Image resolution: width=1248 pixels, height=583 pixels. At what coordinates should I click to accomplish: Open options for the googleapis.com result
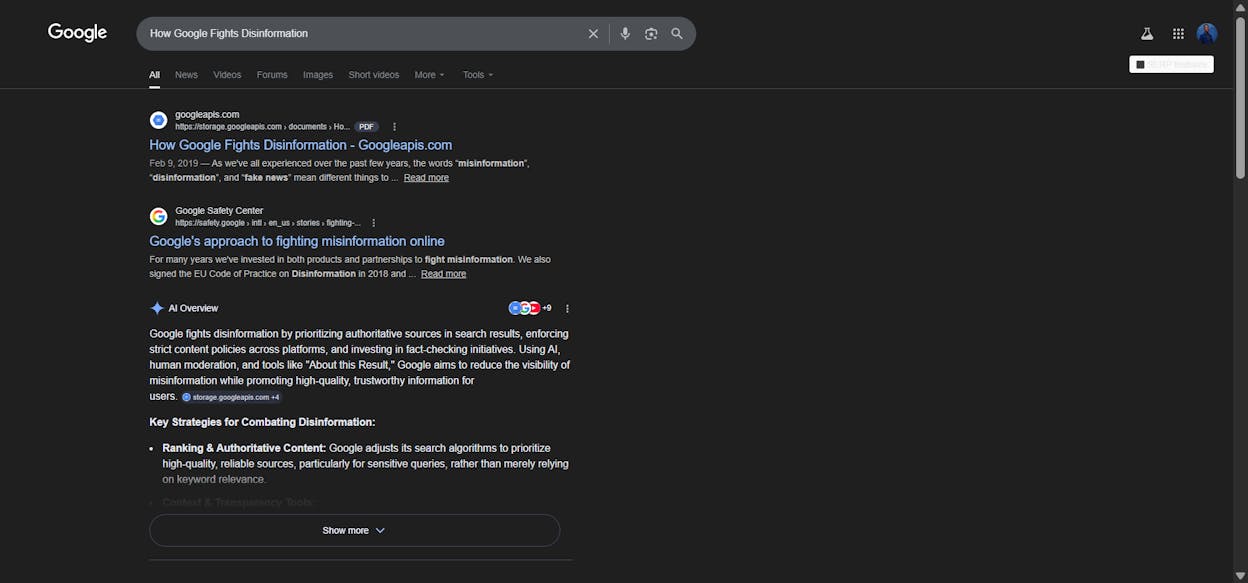coord(394,127)
